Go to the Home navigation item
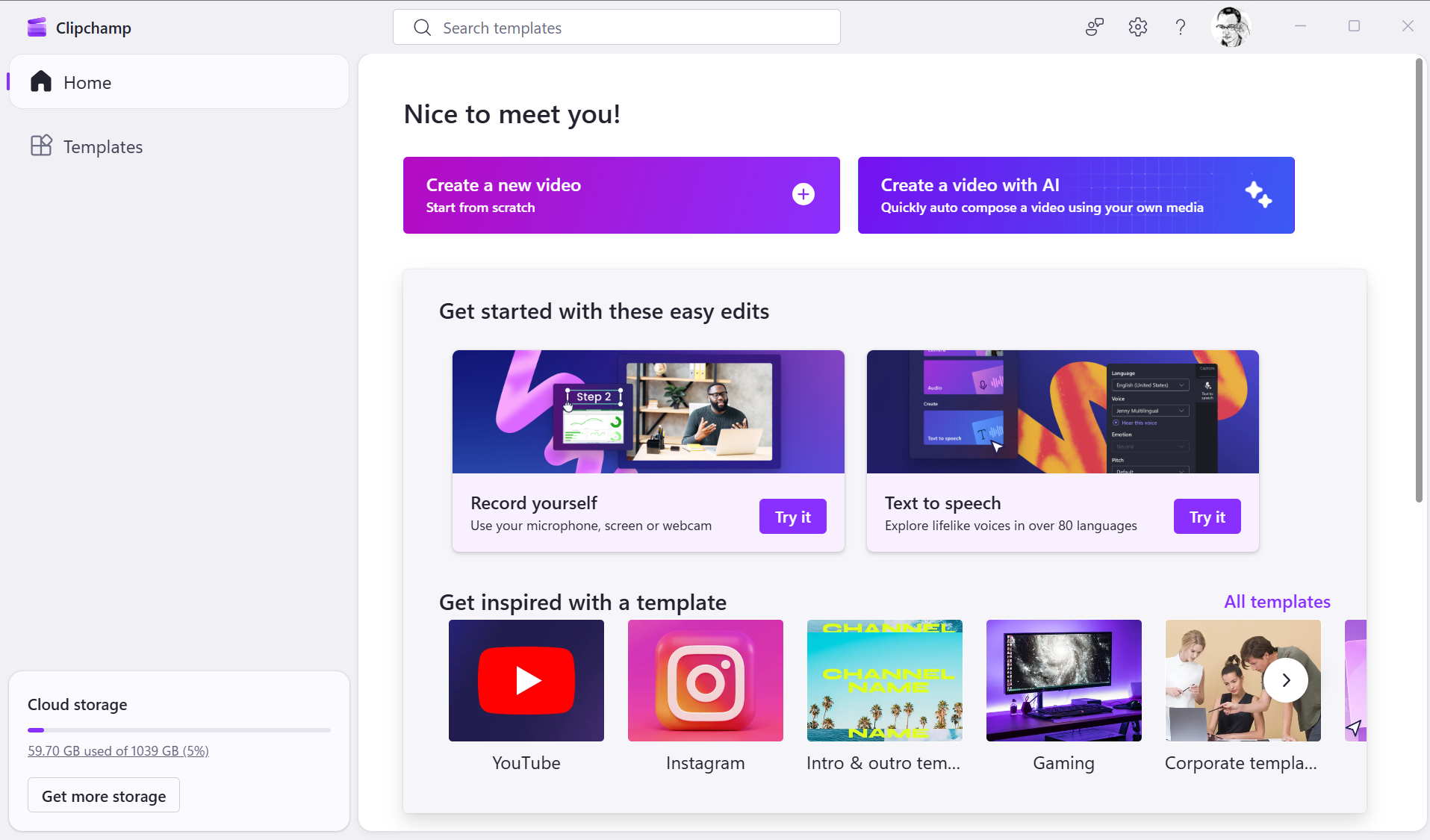This screenshot has height=840, width=1430. pos(179,82)
